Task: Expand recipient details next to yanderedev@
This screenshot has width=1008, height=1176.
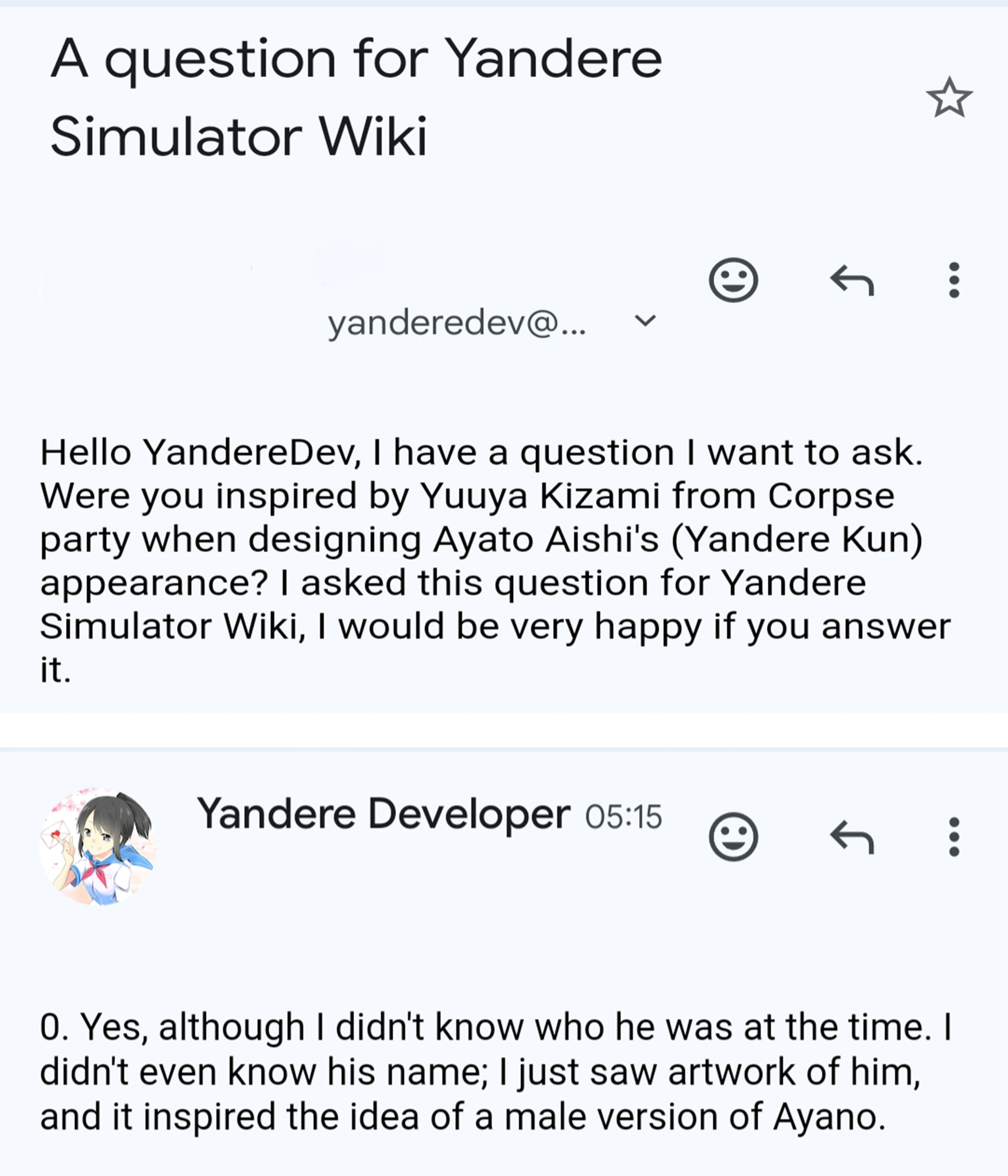Action: [x=645, y=321]
